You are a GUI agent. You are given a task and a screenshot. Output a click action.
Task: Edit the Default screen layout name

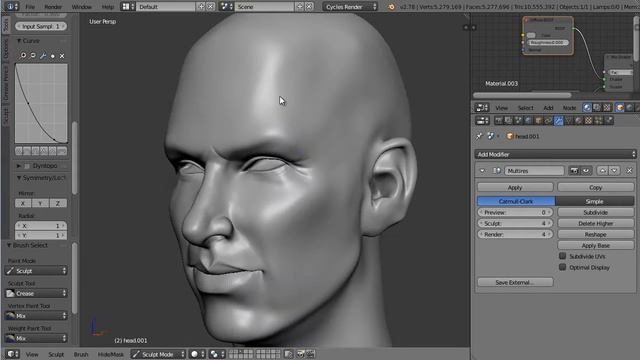tap(166, 7)
